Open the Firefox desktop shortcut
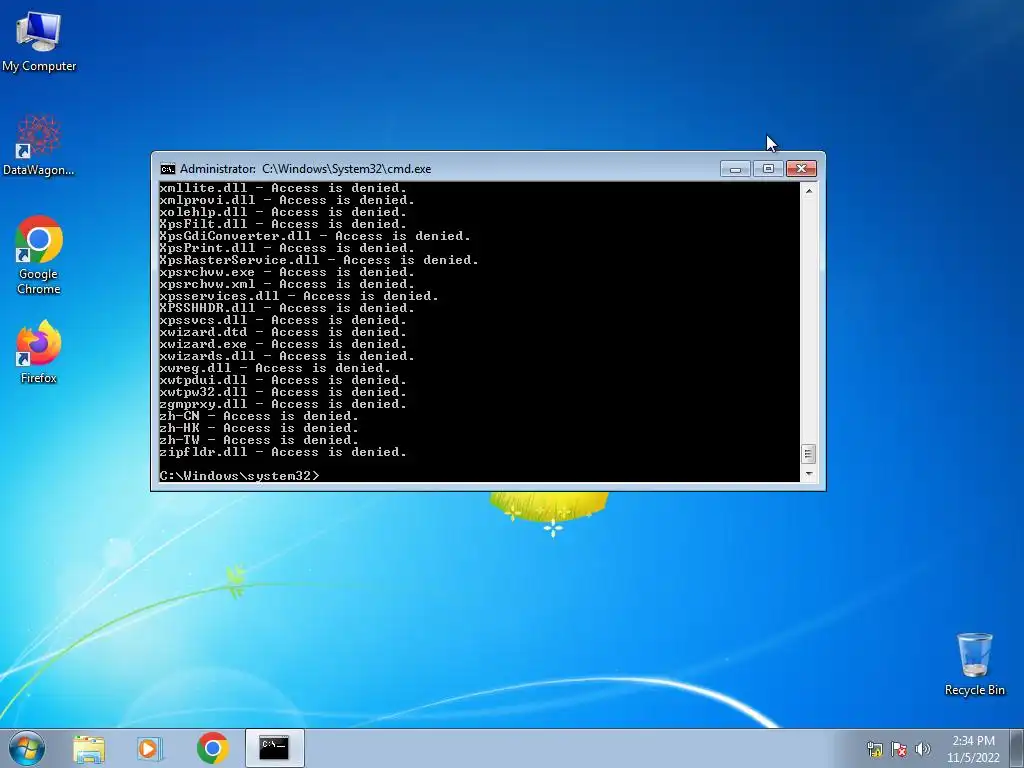 click(39, 351)
